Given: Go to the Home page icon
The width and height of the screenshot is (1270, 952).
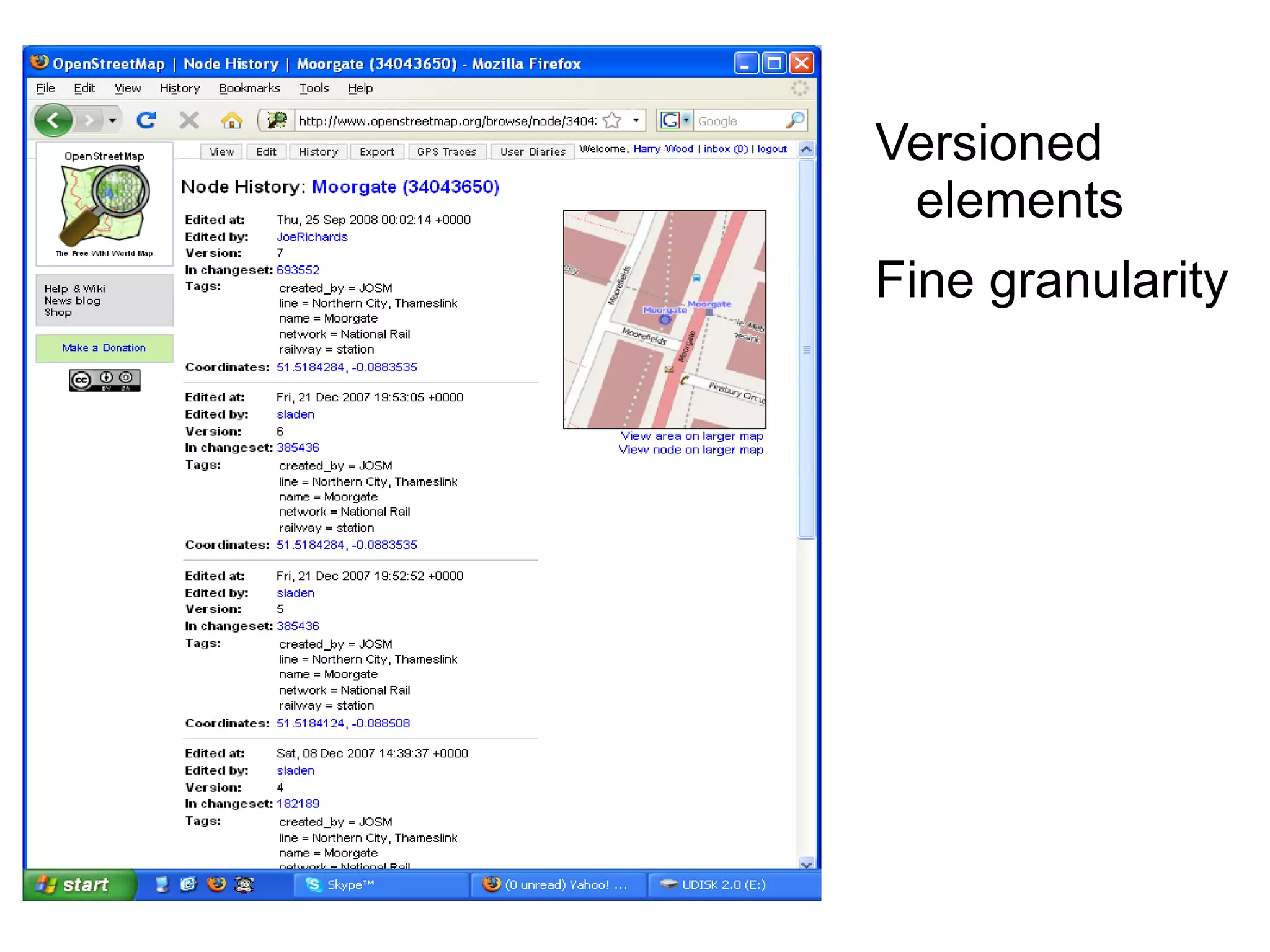Looking at the screenshot, I should [232, 120].
